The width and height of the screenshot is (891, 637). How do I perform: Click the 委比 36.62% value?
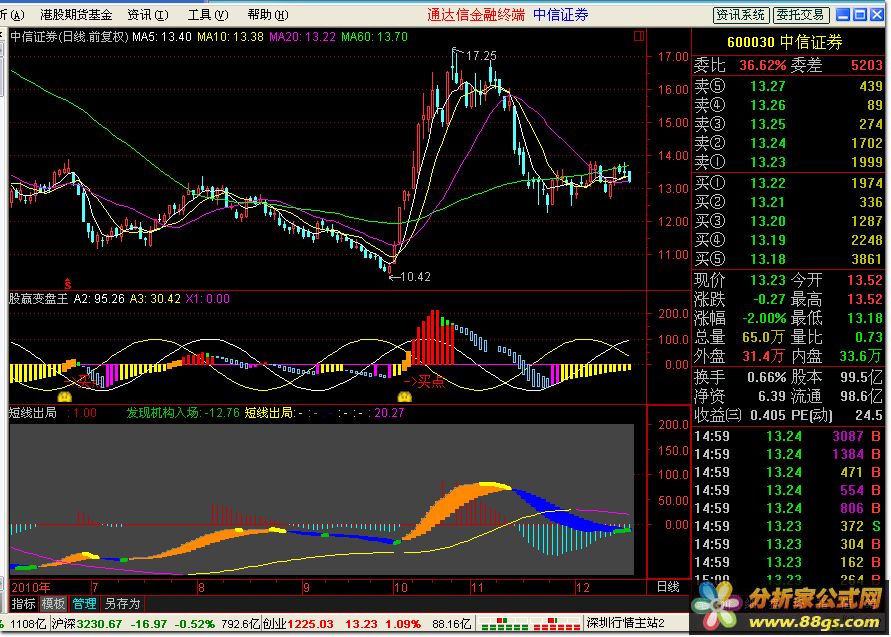pyautogui.click(x=763, y=65)
